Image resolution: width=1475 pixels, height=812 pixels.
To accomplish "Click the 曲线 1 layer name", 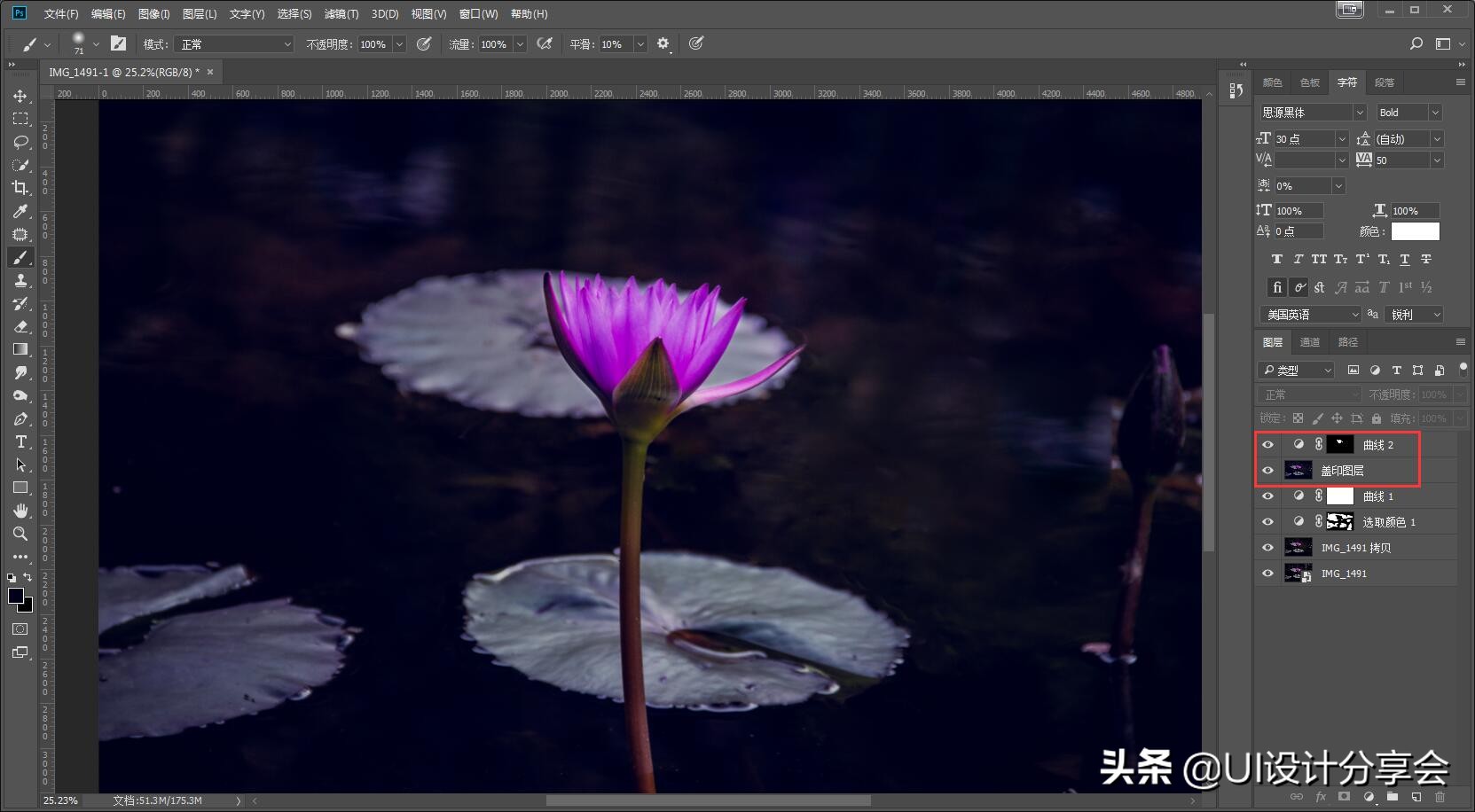I will click(1378, 496).
